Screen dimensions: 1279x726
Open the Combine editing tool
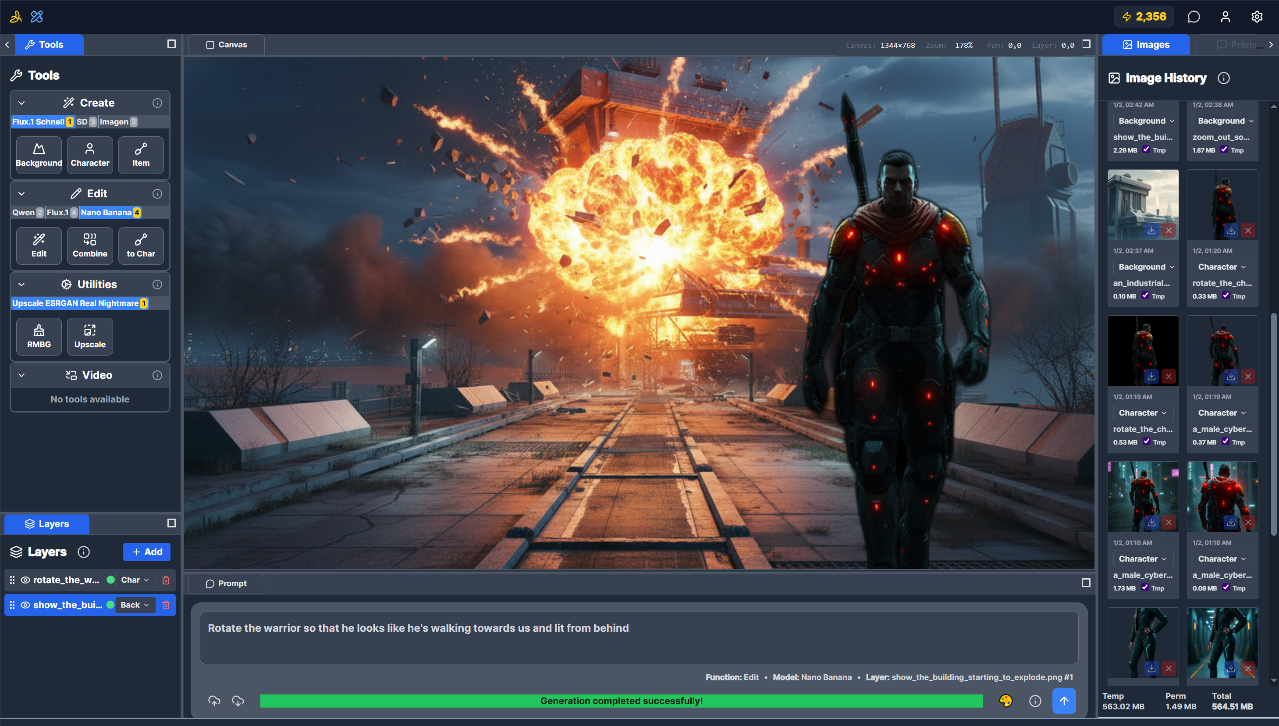[x=89, y=245]
